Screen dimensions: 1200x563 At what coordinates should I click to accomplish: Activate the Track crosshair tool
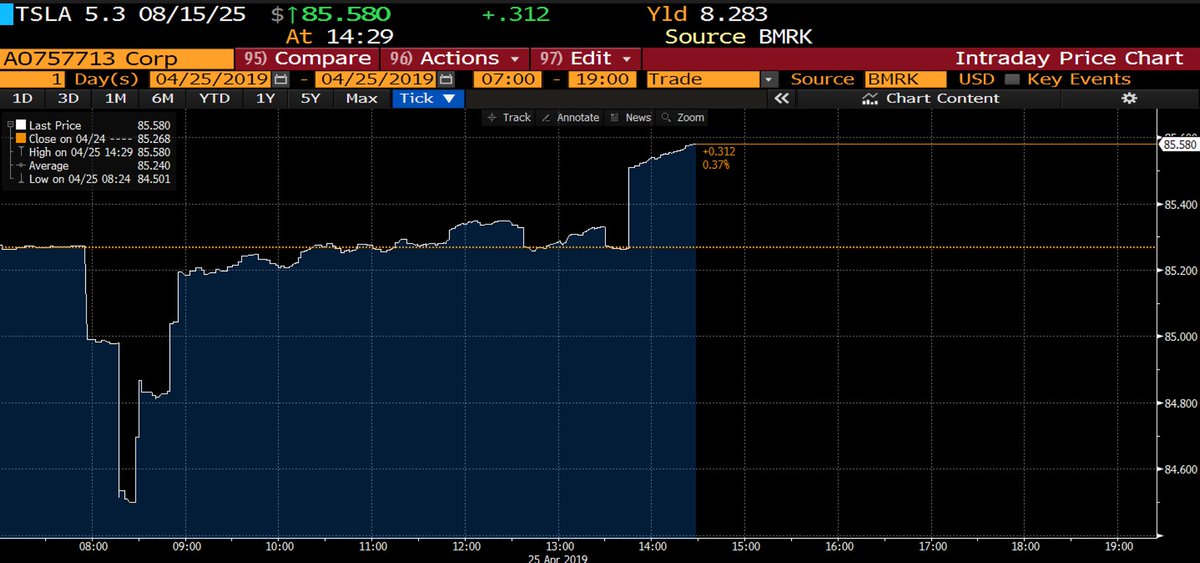(x=509, y=117)
